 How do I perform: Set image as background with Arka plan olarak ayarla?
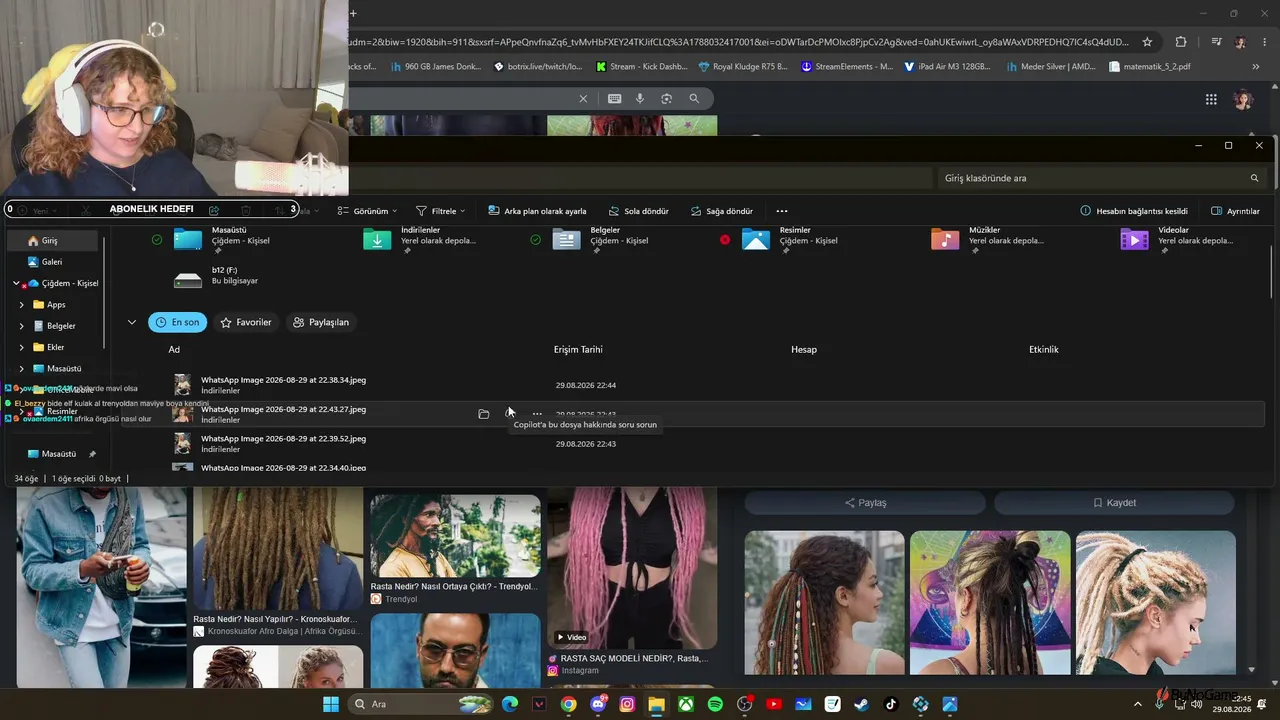[537, 211]
